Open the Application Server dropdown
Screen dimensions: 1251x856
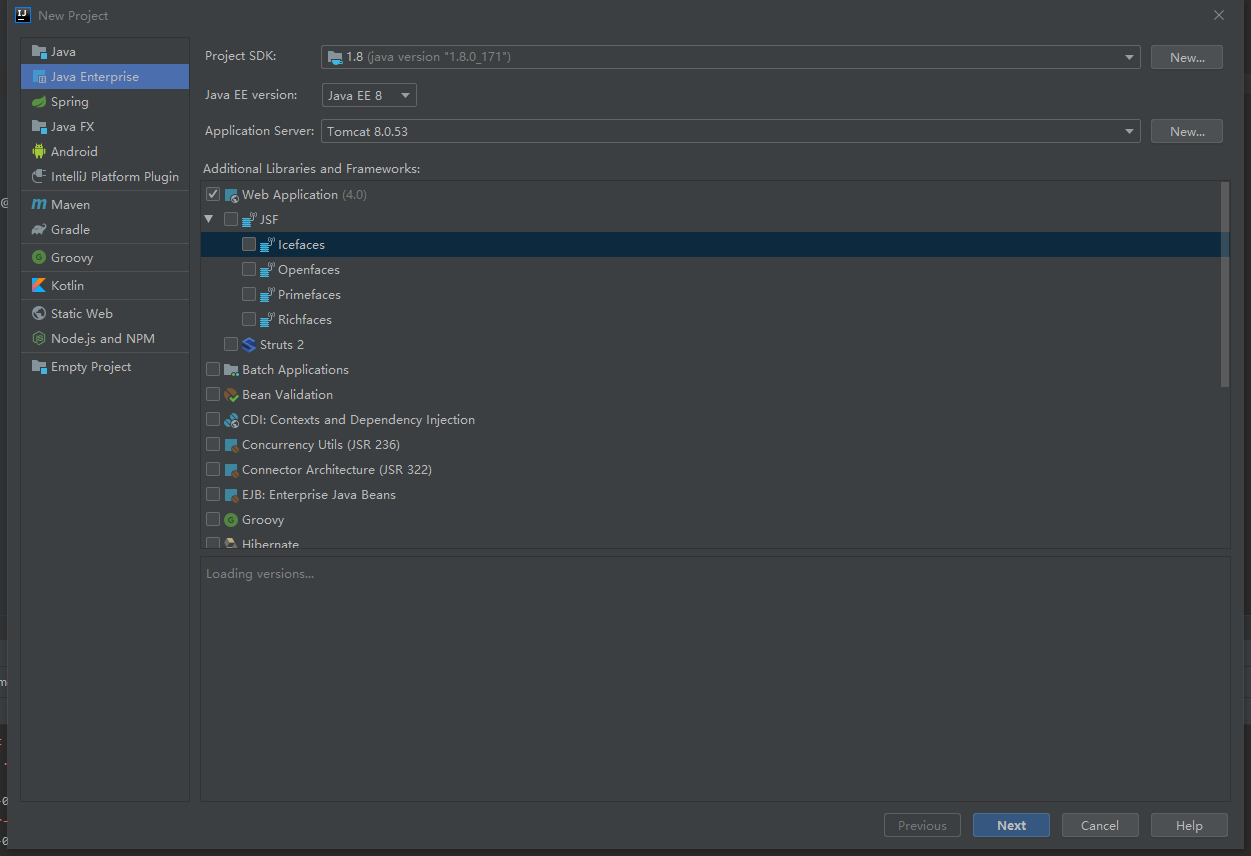(731, 132)
